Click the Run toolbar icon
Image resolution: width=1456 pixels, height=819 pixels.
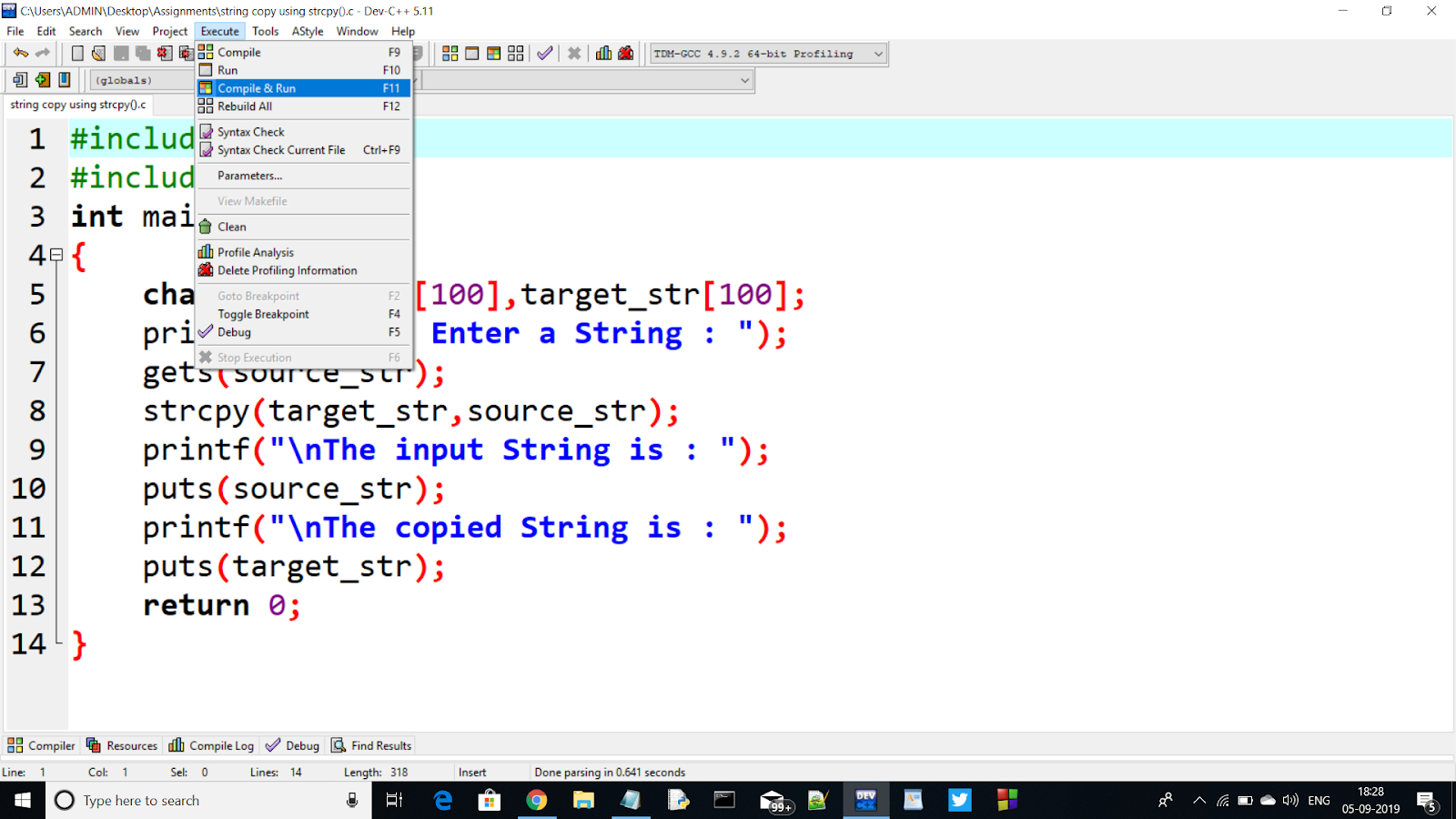tap(470, 53)
